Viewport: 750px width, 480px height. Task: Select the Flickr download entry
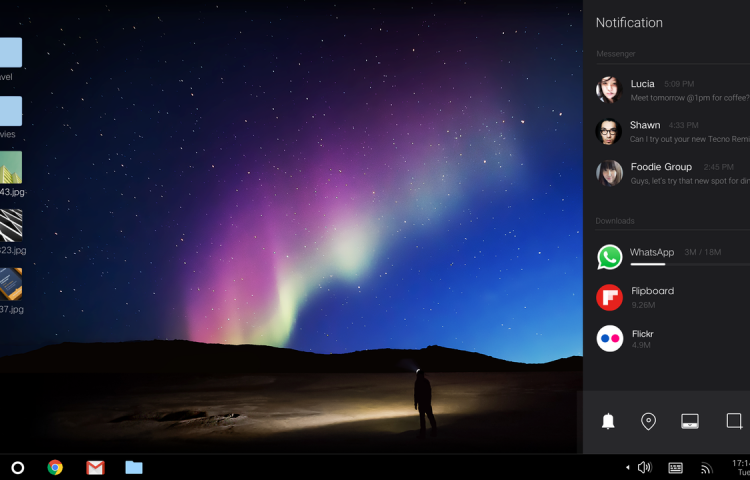coord(670,338)
